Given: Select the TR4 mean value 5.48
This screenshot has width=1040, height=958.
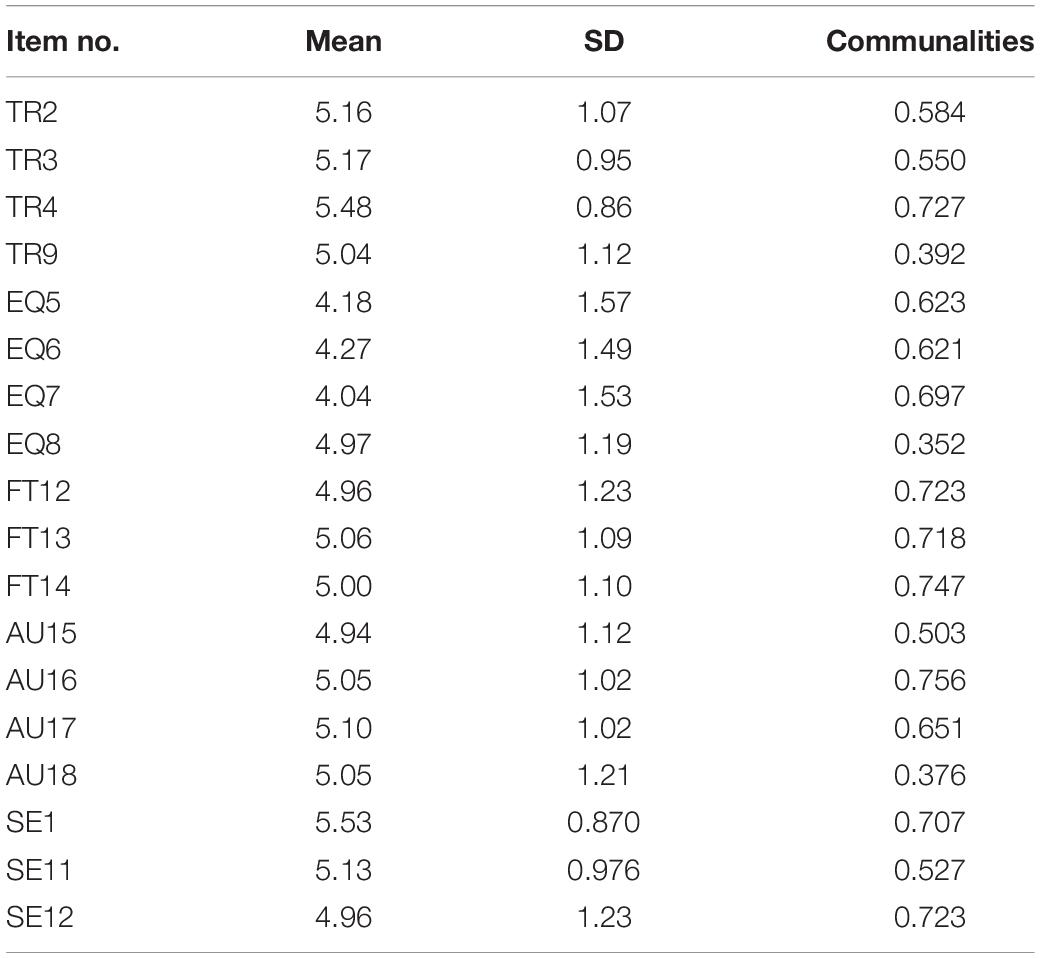Looking at the screenshot, I should (344, 207).
